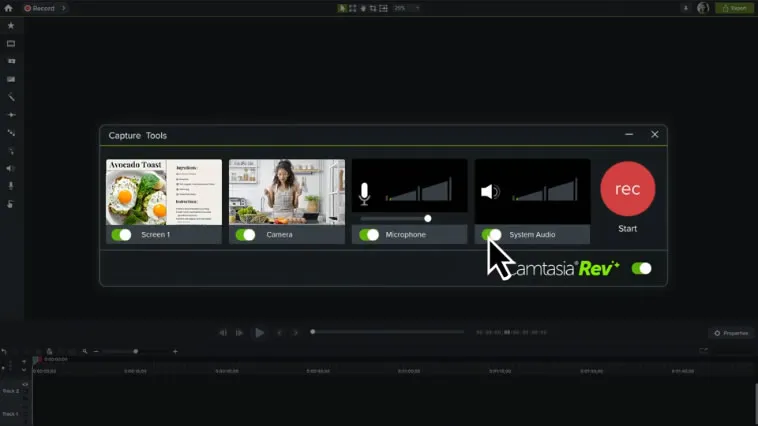
Task: Click the microphone icon in Capture Tools
Action: [x=364, y=193]
